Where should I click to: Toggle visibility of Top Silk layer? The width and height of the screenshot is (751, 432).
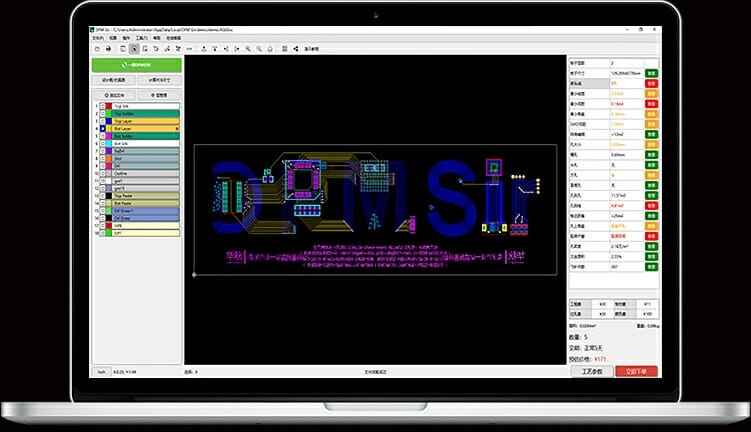[102, 106]
